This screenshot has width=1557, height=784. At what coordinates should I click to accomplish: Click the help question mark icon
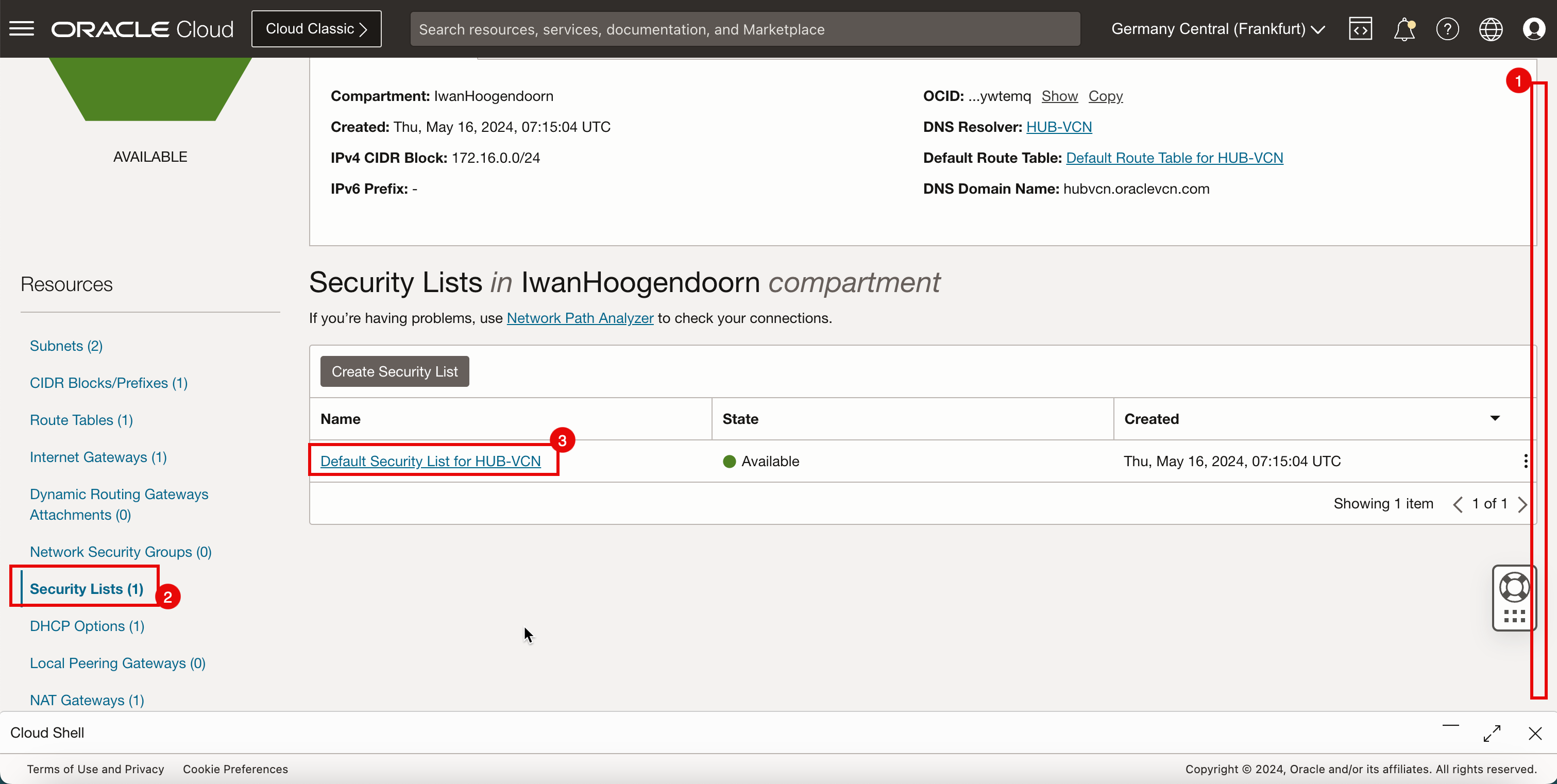tap(1447, 28)
